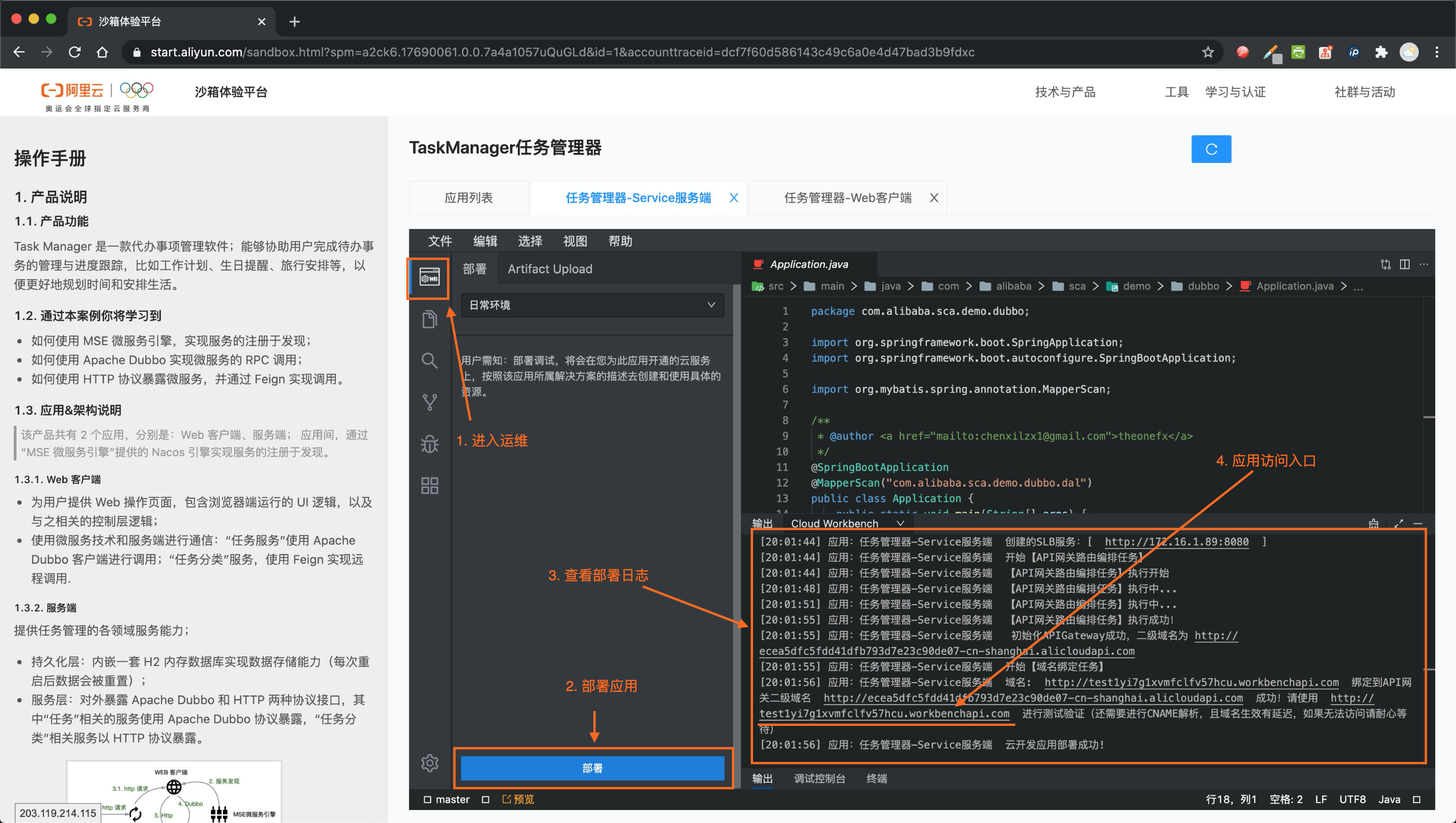Close the 任务管理器-Service服务端 tab
Image resolution: width=1456 pixels, height=823 pixels.
(x=733, y=198)
